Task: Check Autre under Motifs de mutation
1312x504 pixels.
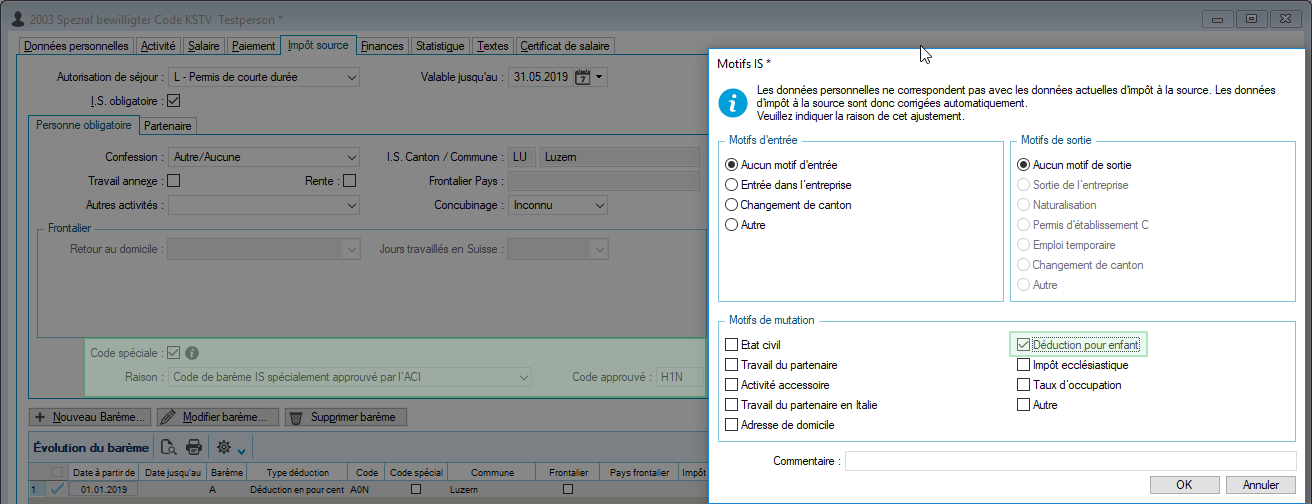Action: tap(1023, 405)
